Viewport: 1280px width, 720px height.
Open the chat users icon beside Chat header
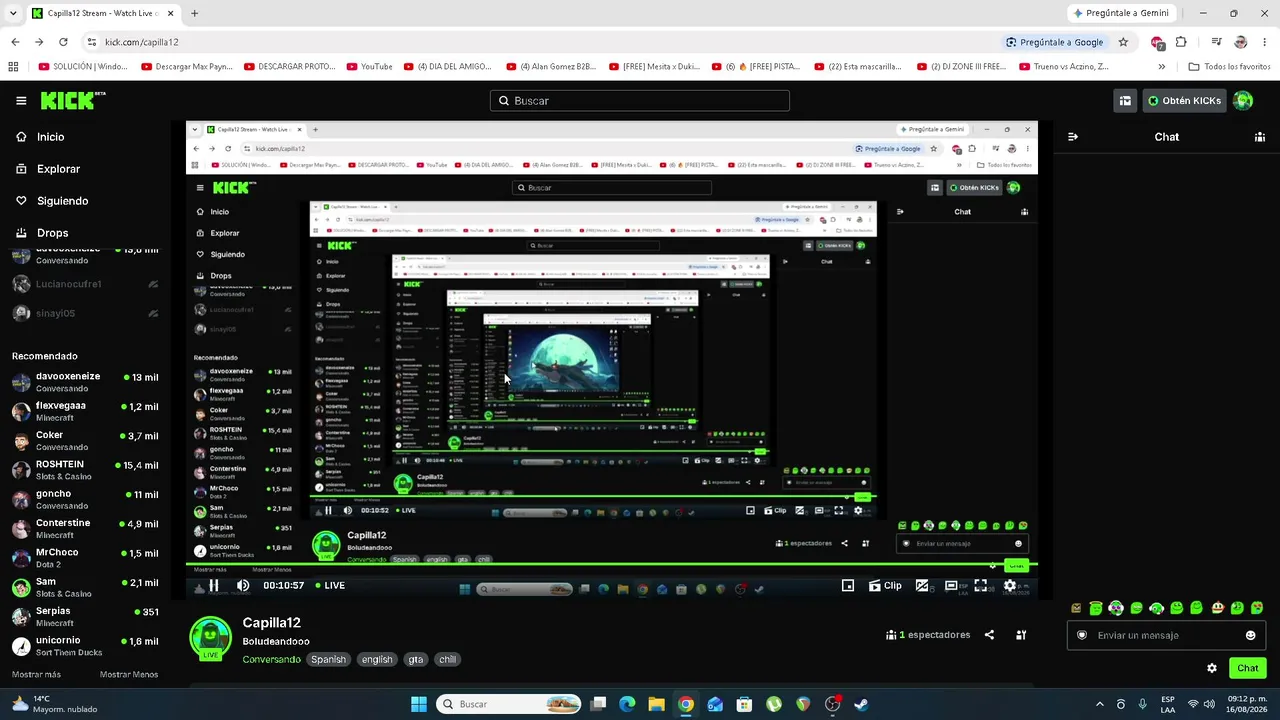1260,137
